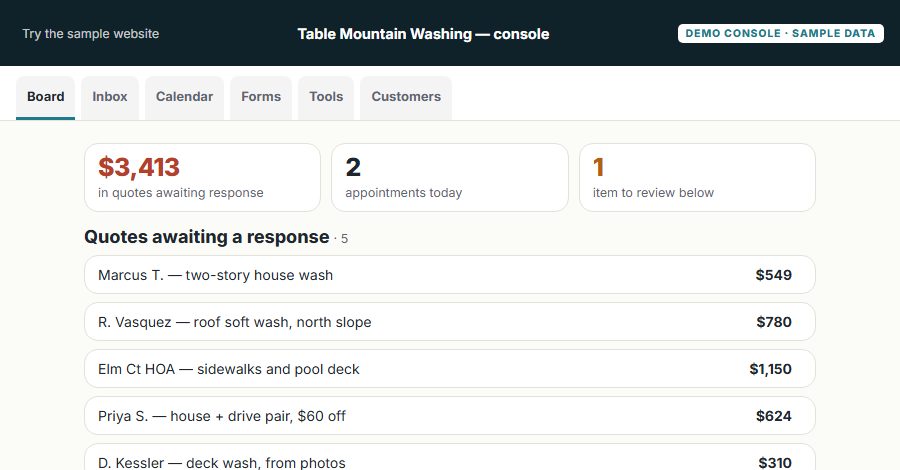Viewport: 900px width, 470px height.
Task: Open the 1 item to review card
Action: (697, 177)
